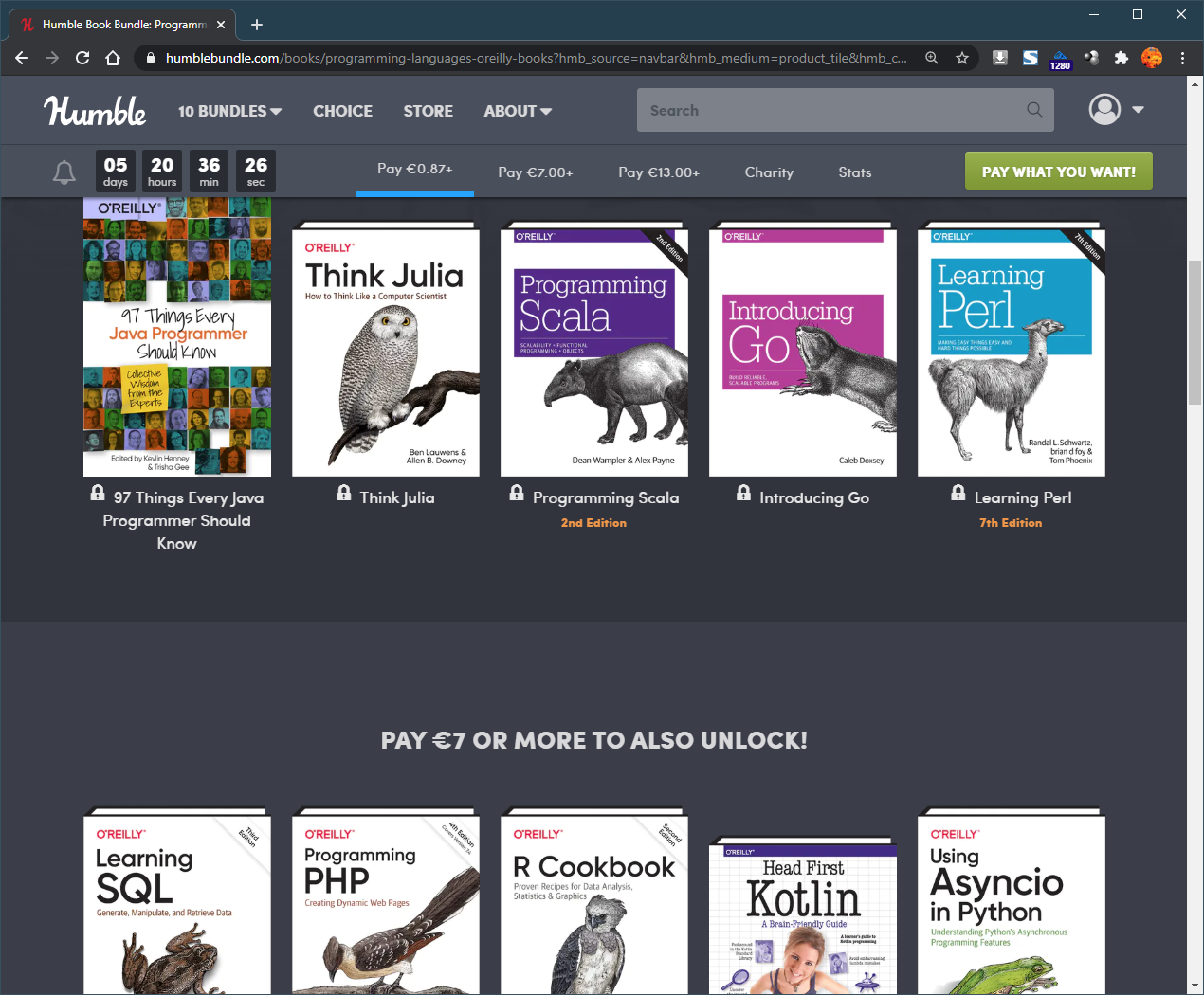The height and width of the screenshot is (995, 1204).
Task: Click the 7th Edition label under Perl
Action: [x=1011, y=523]
